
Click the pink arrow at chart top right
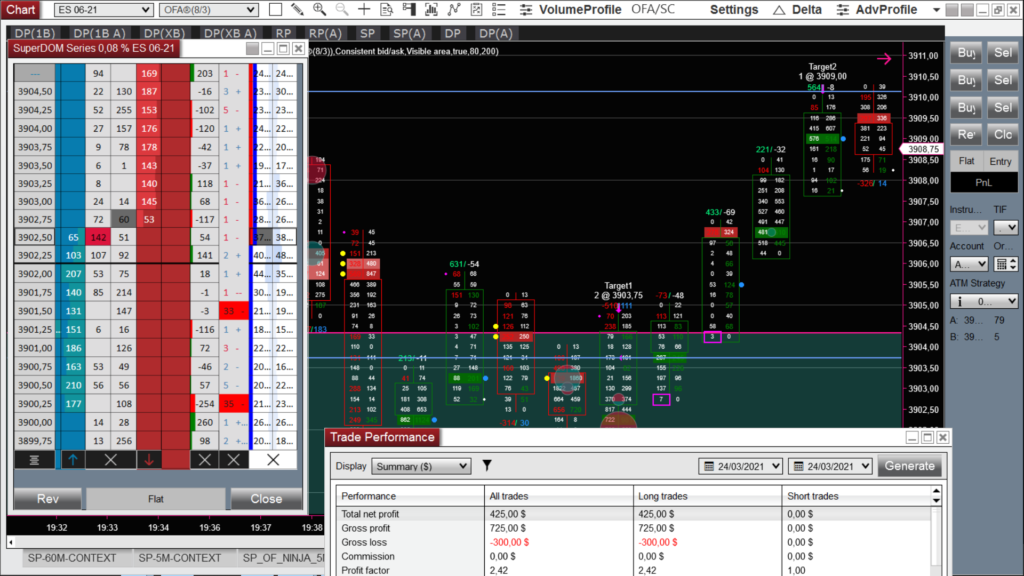click(884, 59)
